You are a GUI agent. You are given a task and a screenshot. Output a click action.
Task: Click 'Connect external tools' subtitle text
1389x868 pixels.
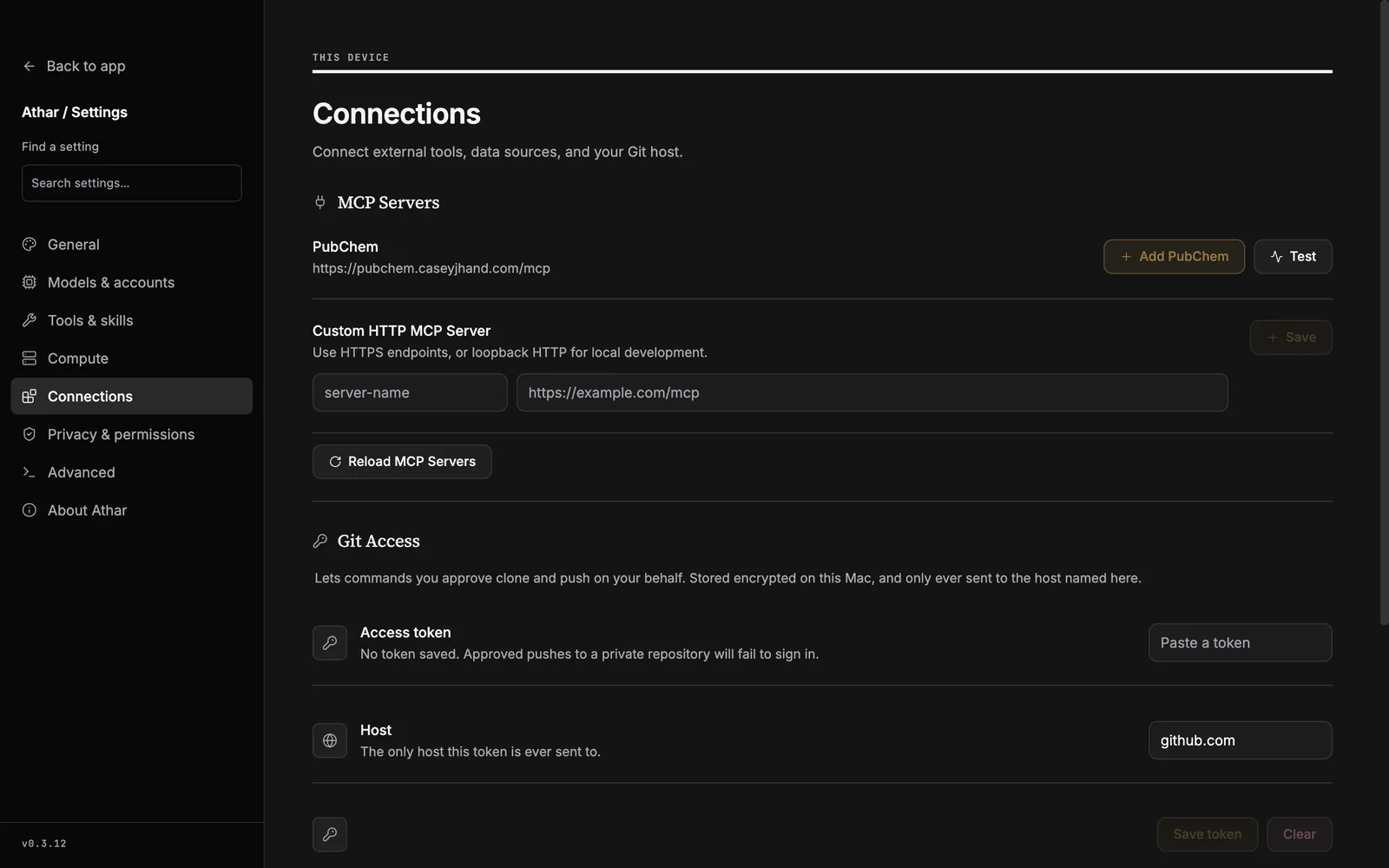click(497, 152)
